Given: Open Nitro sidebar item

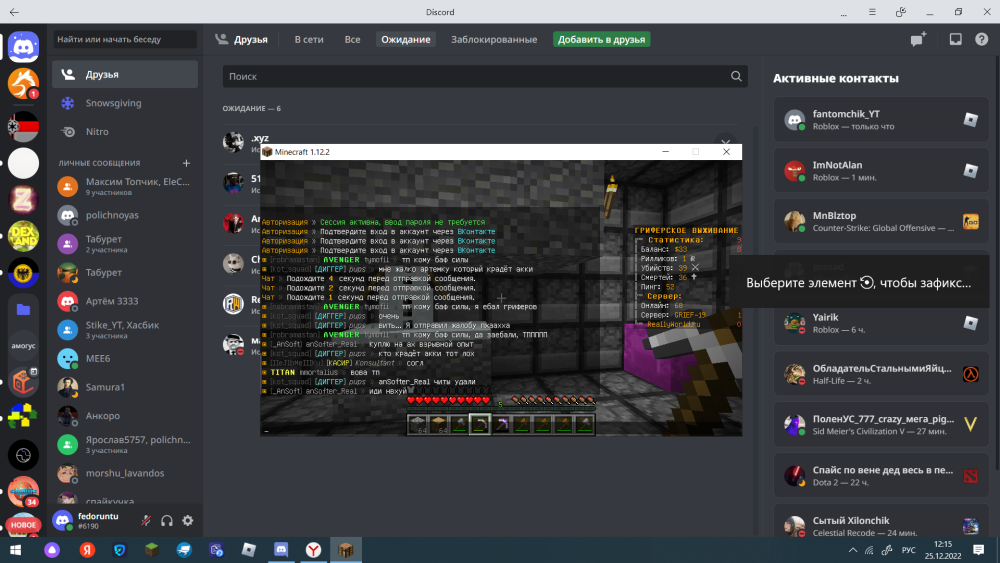Looking at the screenshot, I should (125, 132).
